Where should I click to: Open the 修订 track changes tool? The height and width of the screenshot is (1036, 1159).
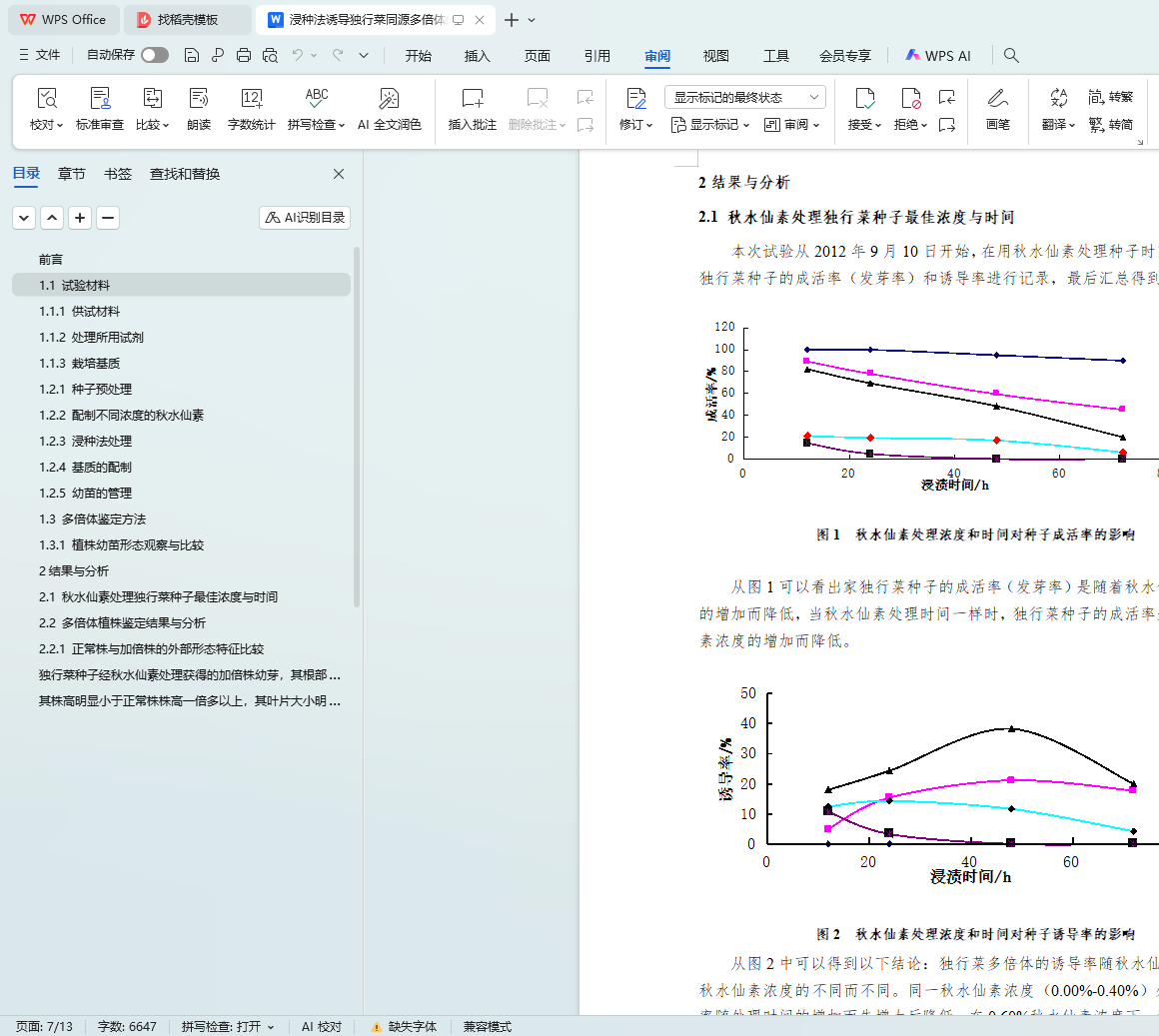click(x=635, y=109)
